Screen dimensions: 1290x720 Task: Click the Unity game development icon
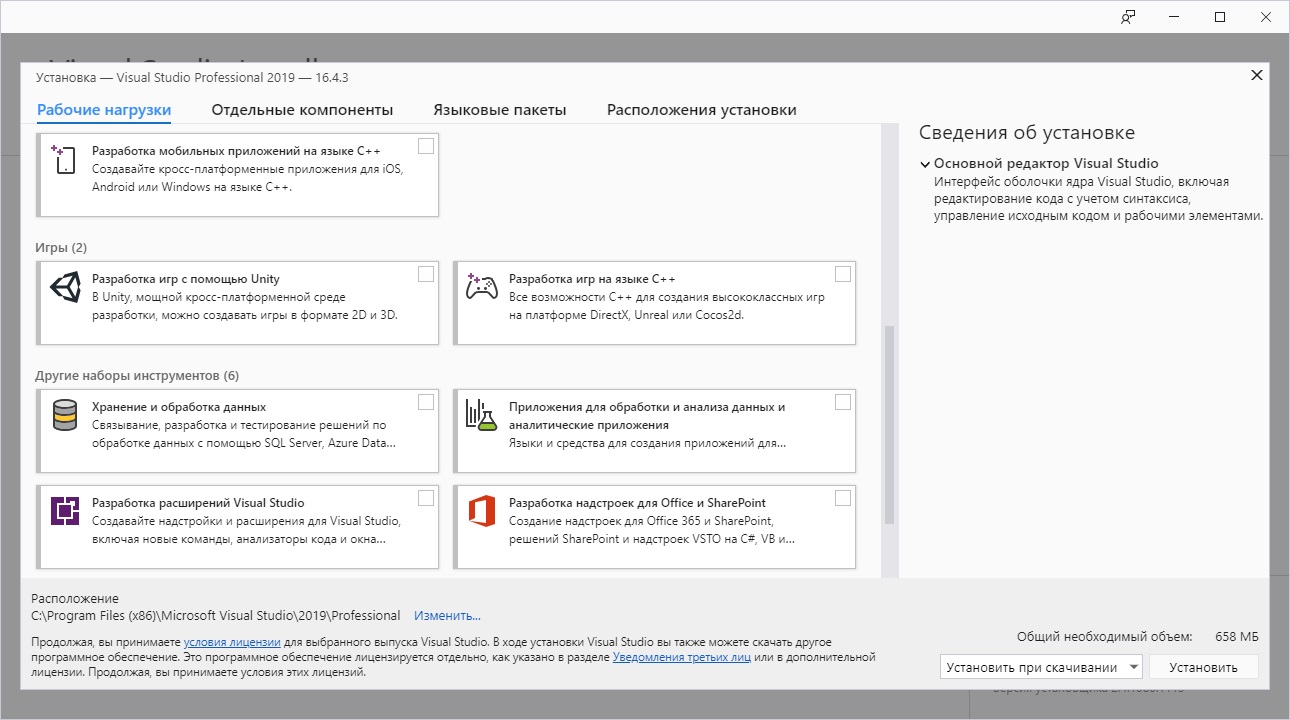(64, 288)
